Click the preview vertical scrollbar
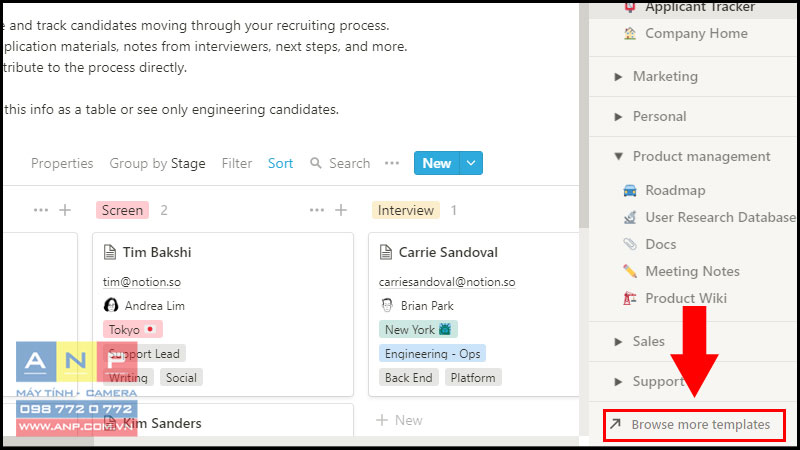The width and height of the screenshot is (800, 450). pos(584,117)
